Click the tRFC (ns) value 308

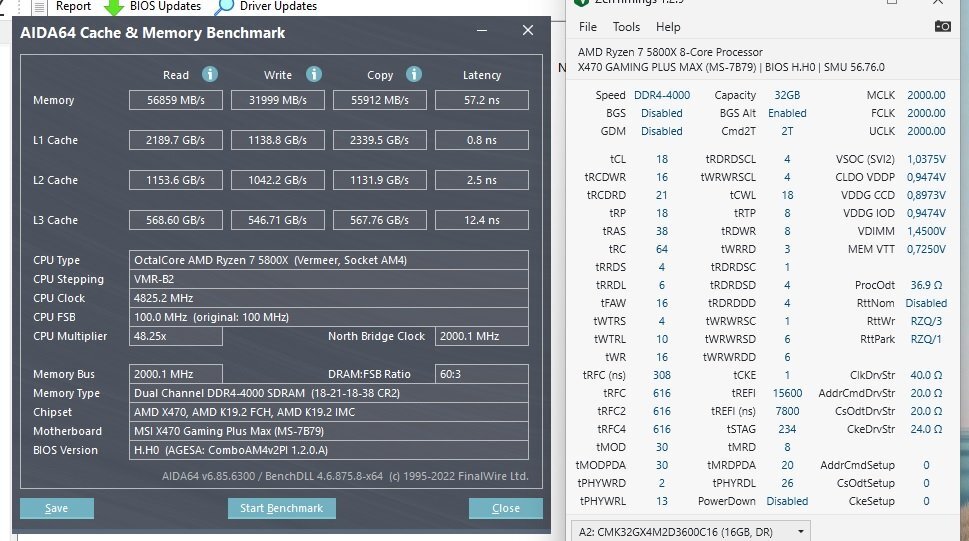coord(662,375)
